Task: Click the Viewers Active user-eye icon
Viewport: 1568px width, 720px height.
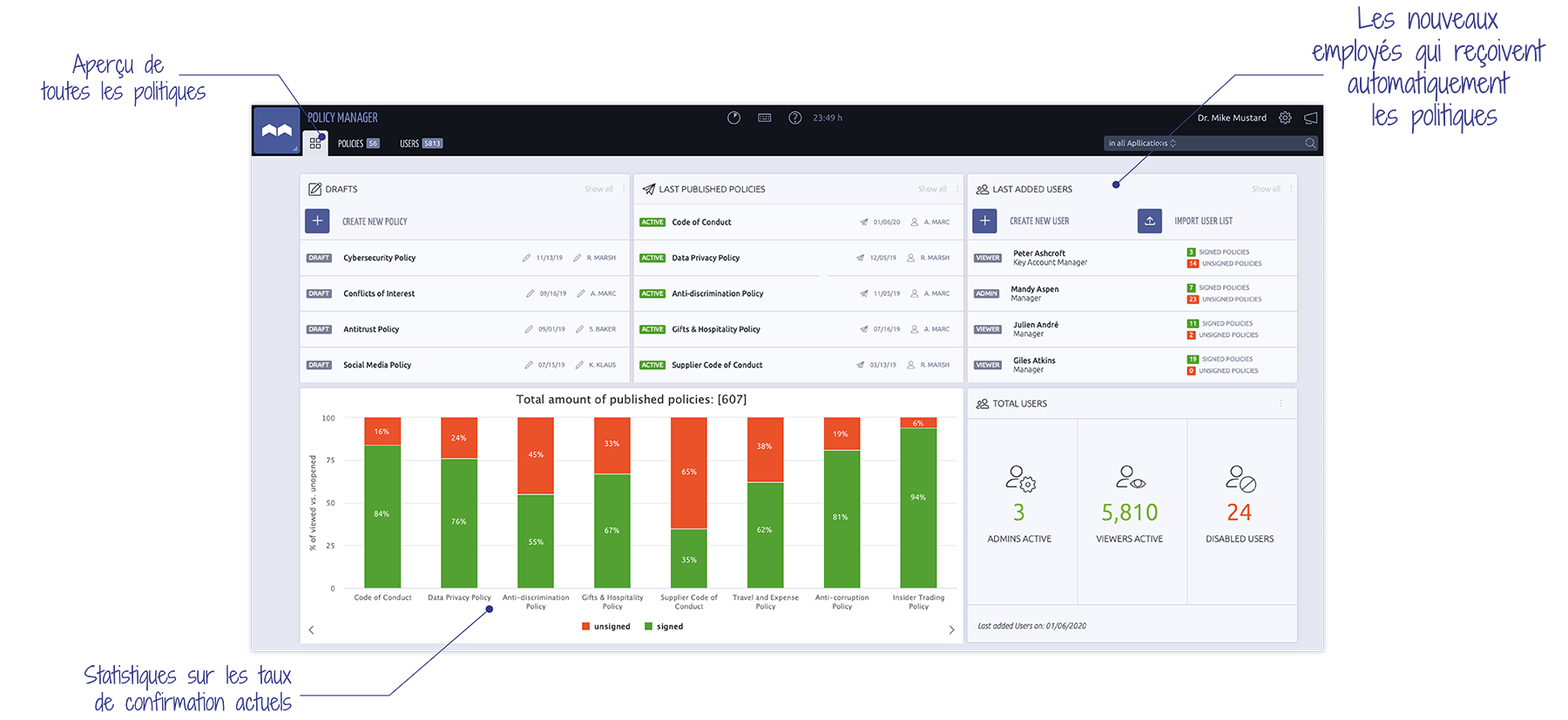Action: click(1130, 476)
